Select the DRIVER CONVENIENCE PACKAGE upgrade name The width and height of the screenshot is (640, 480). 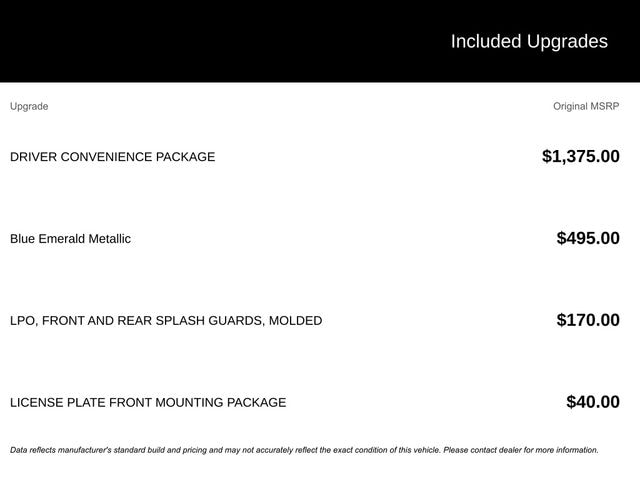(x=112, y=157)
